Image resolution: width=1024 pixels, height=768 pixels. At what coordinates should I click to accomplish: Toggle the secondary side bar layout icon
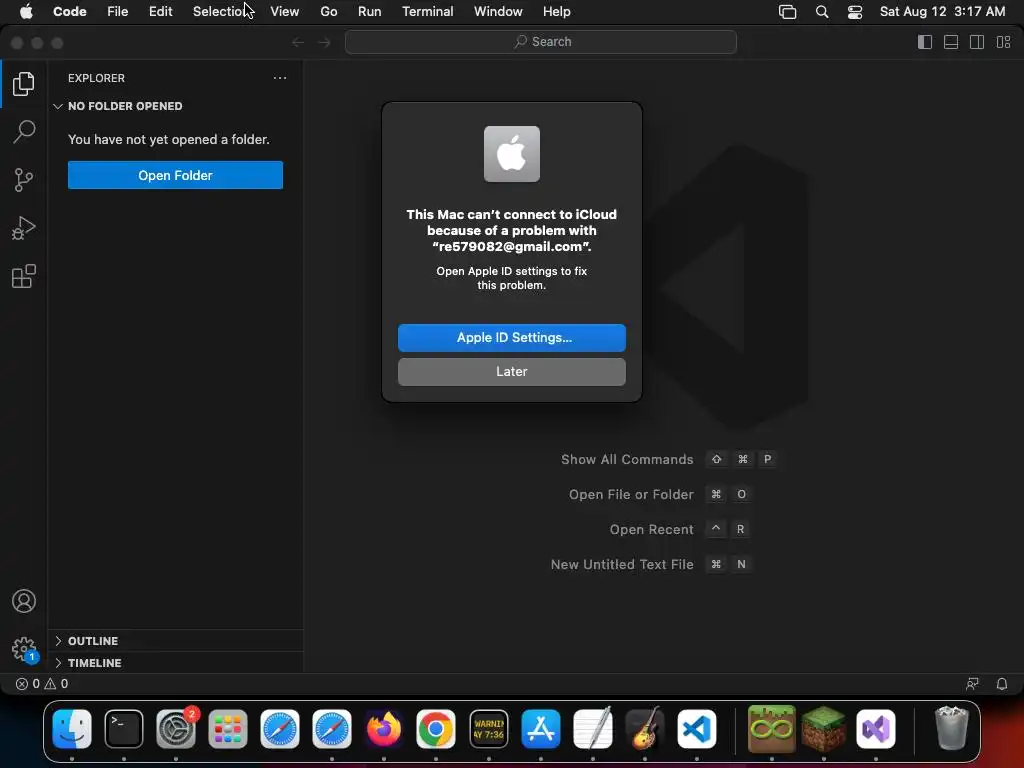(x=977, y=42)
